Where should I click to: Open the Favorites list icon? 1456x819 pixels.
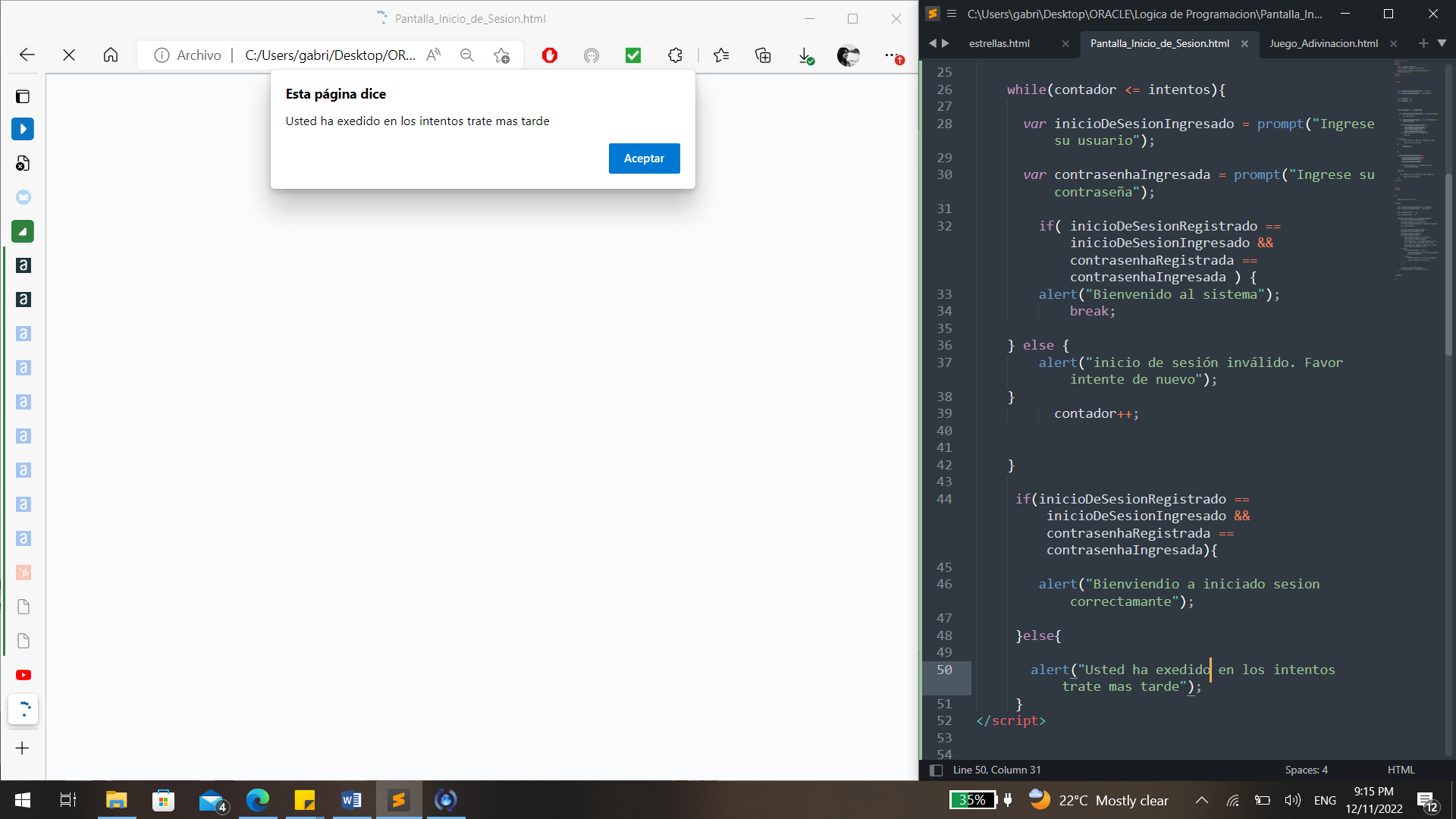coord(721,55)
